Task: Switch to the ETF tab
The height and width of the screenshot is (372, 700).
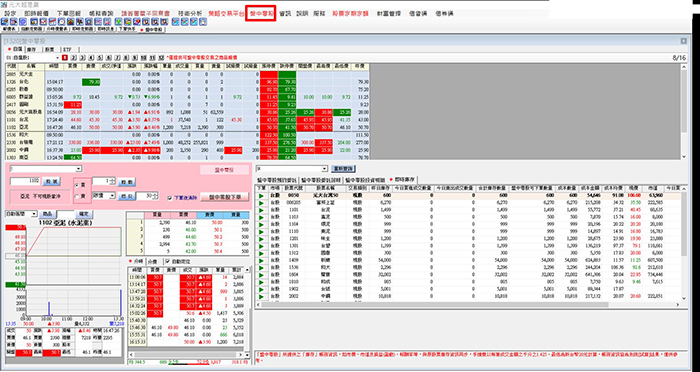Action: click(67, 50)
